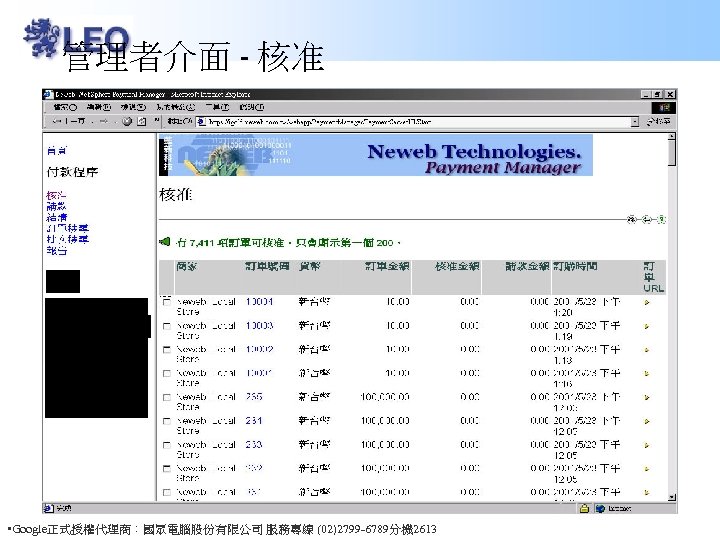Screen dimensions: 720x540
Task: Open order number 10004 link
Action: [x=259, y=302]
